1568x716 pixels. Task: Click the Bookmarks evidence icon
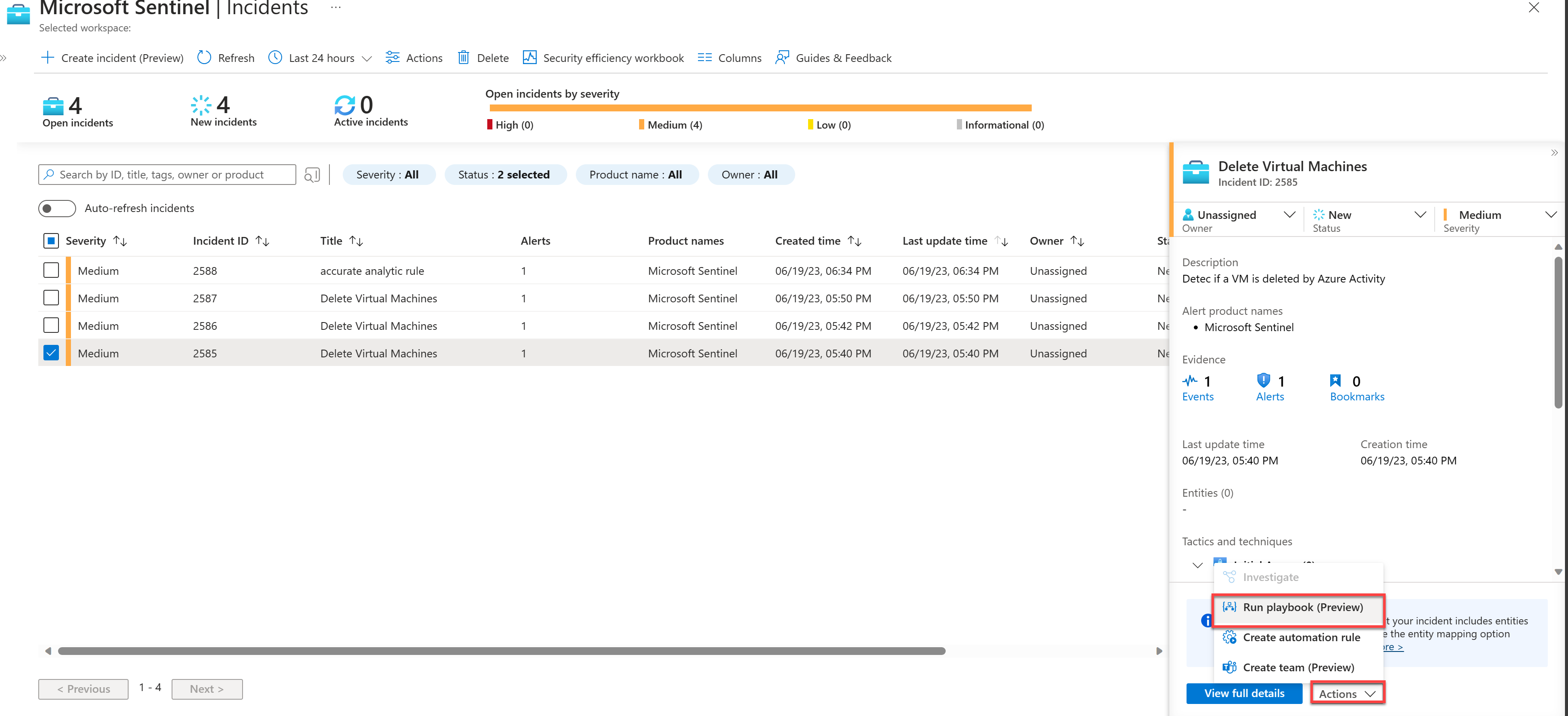(1335, 381)
